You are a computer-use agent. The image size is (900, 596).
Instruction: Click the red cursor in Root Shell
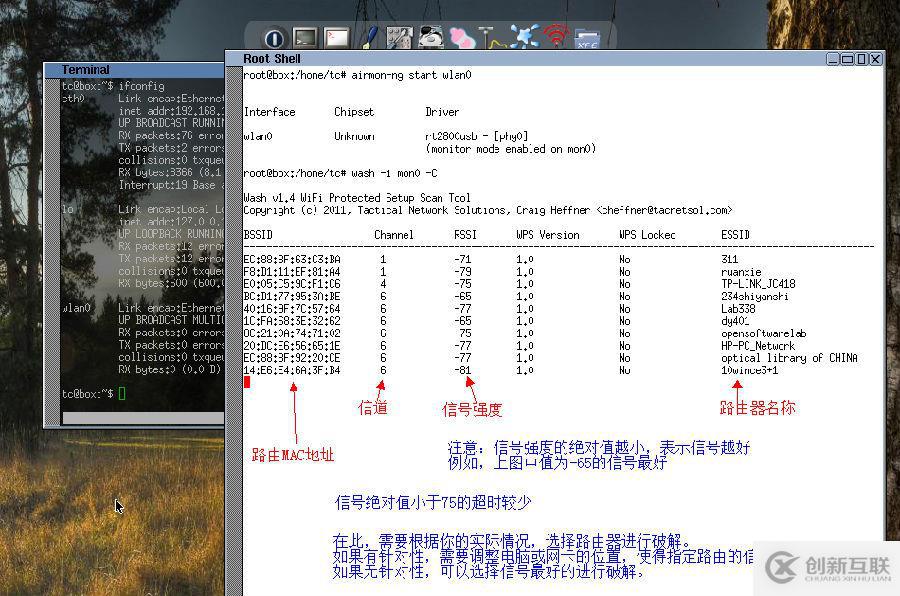click(x=247, y=382)
